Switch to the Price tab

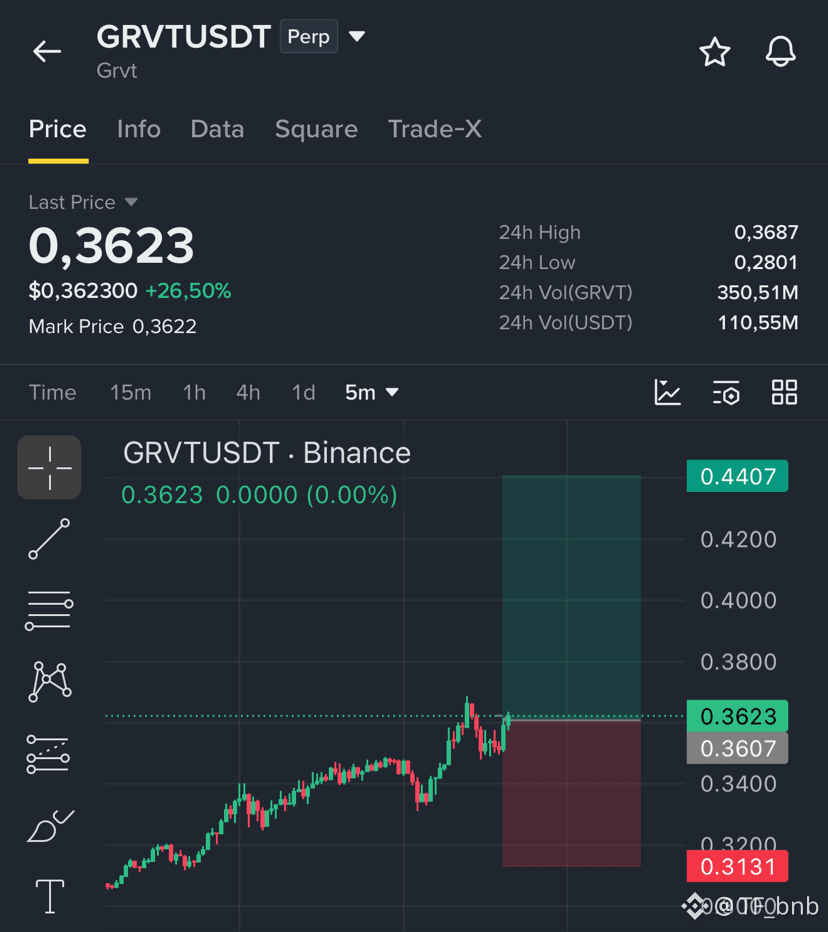[58, 130]
